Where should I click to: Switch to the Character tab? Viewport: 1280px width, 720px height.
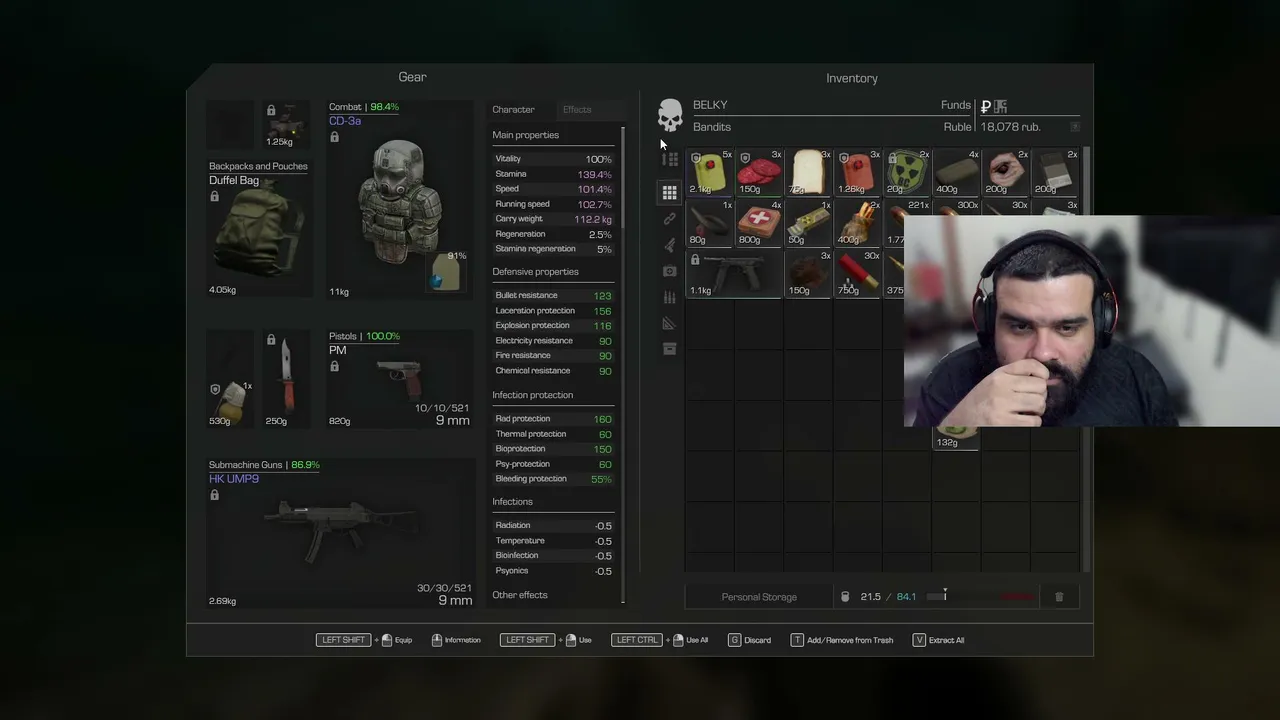tap(513, 109)
